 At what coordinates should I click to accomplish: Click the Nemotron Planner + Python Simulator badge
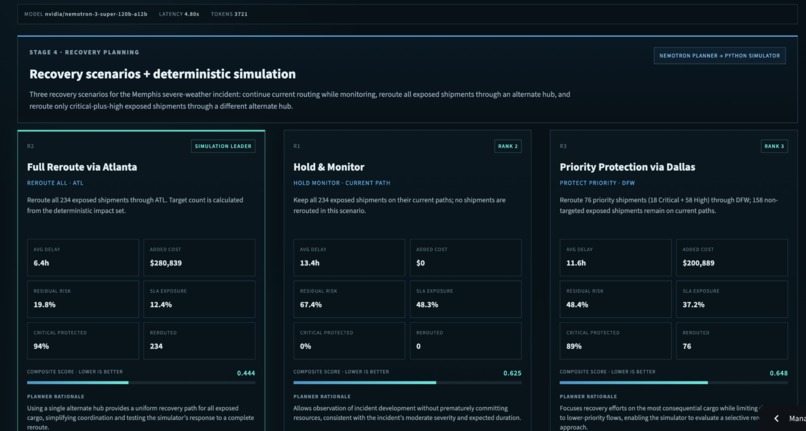pyautogui.click(x=719, y=56)
